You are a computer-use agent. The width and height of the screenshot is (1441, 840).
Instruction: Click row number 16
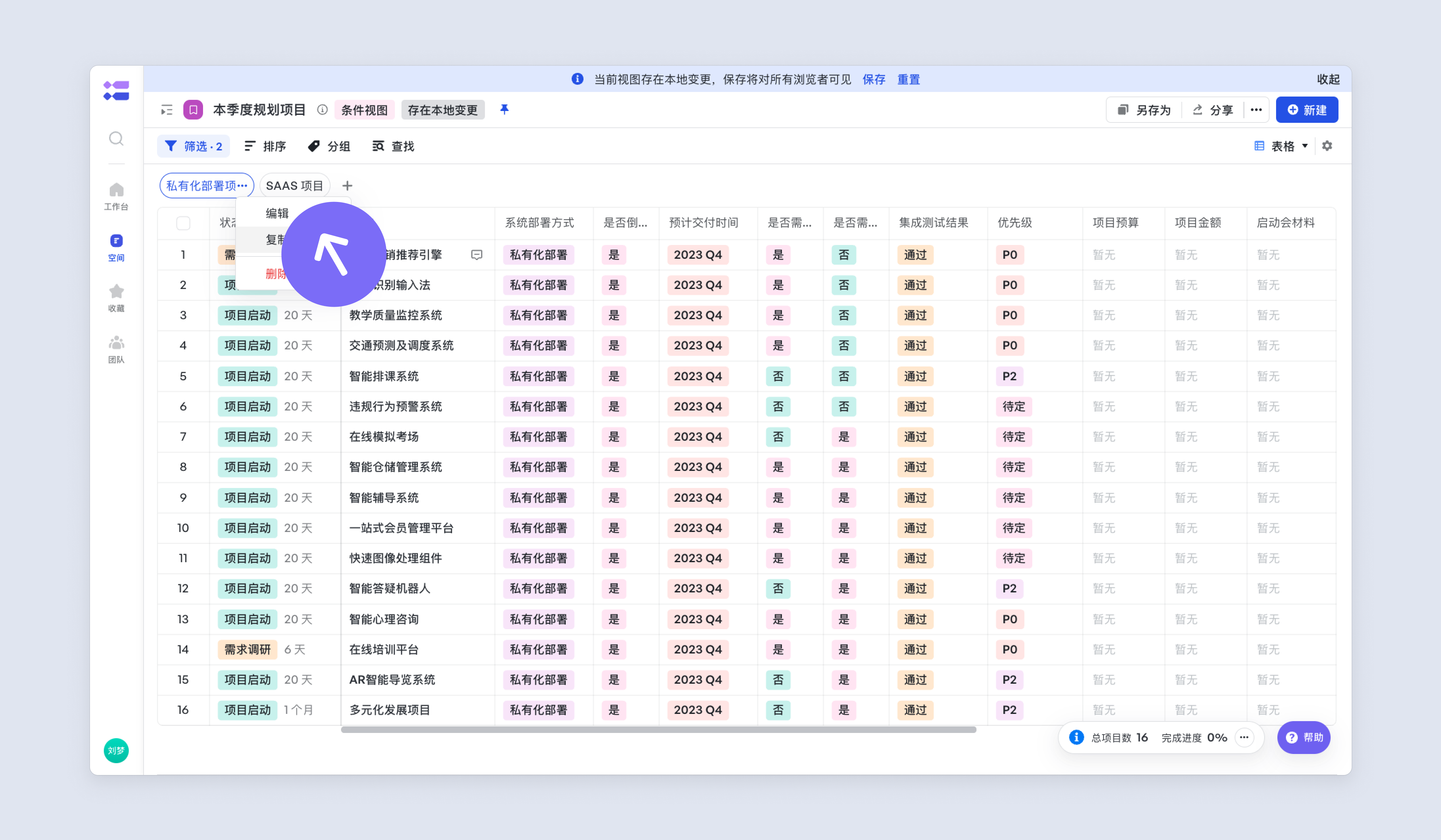pyautogui.click(x=183, y=710)
